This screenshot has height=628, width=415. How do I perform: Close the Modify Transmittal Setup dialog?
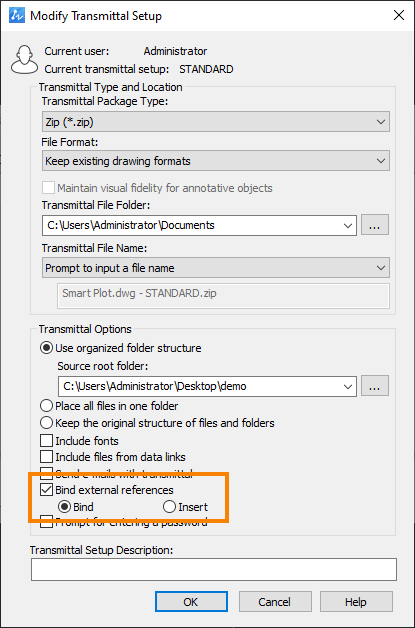point(399,16)
